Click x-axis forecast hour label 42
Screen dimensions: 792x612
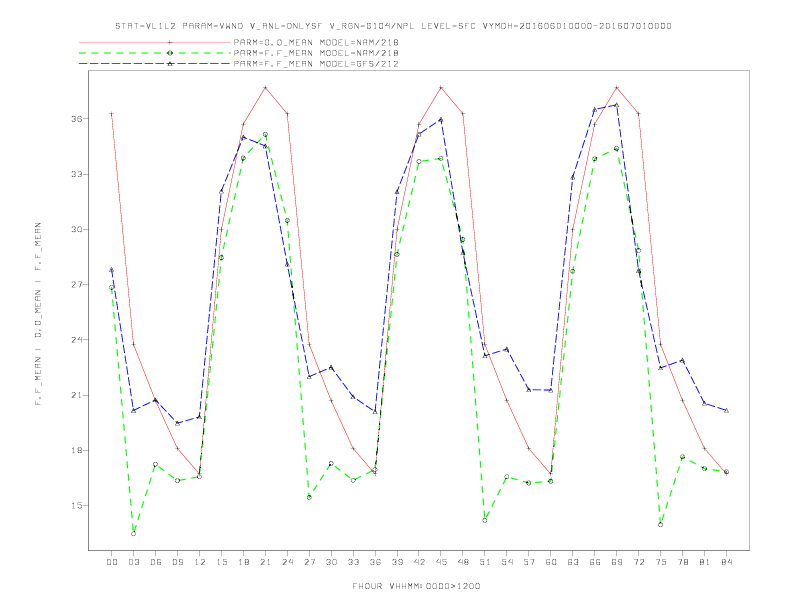(x=419, y=562)
